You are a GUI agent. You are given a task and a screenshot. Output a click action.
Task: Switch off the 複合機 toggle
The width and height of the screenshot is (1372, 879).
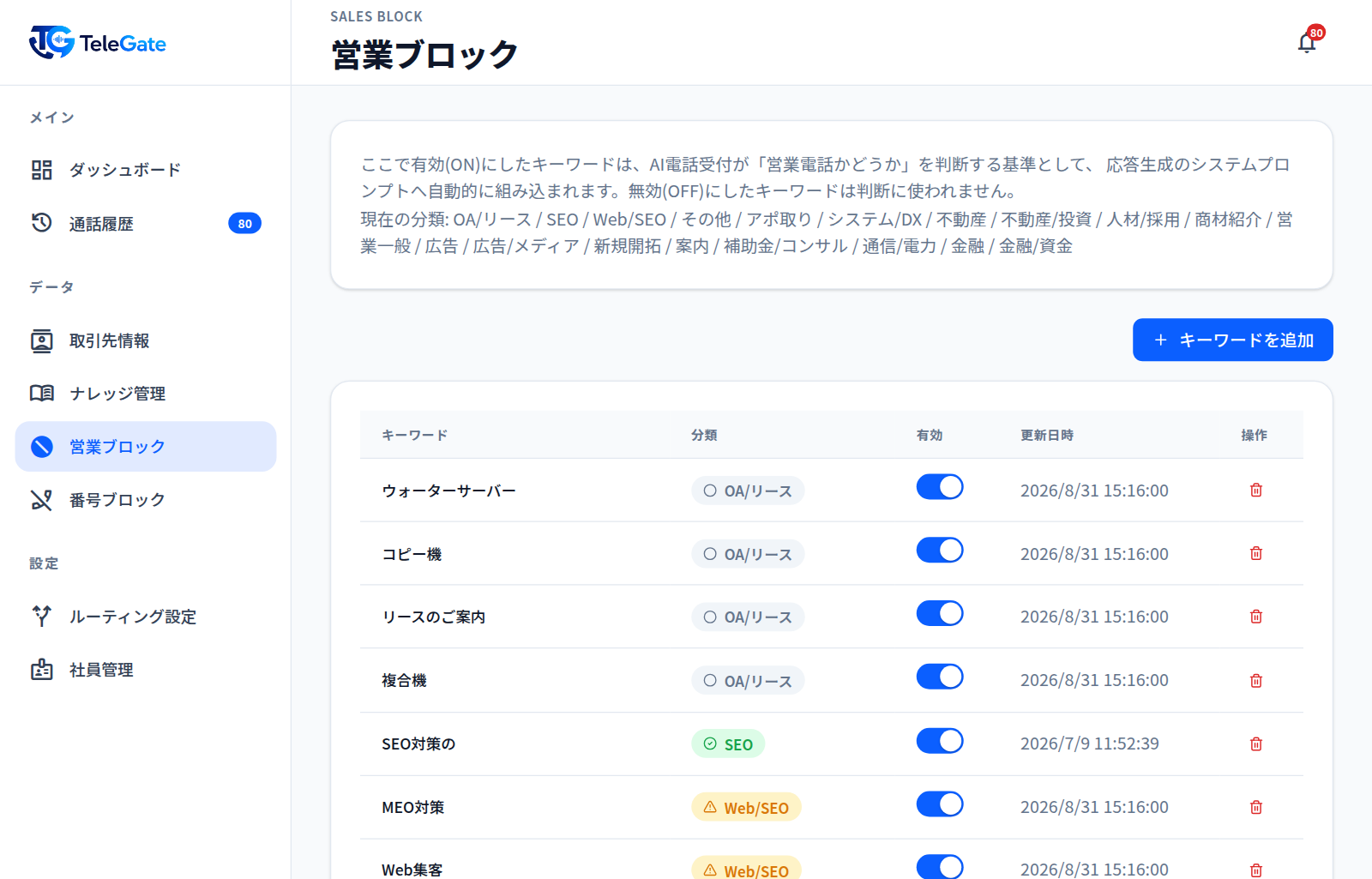coord(940,677)
